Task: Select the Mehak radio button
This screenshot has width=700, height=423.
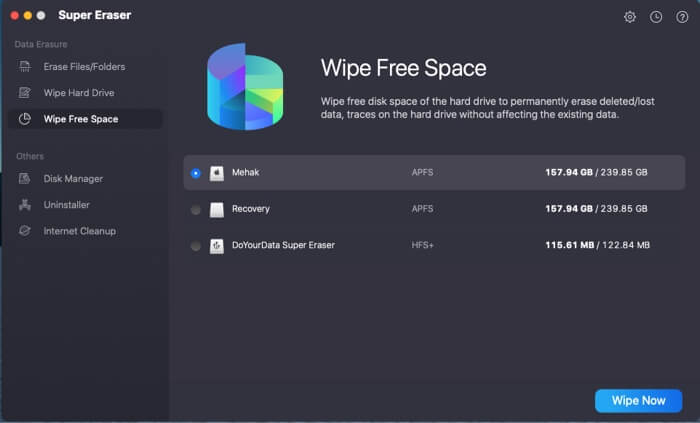Action: point(196,173)
